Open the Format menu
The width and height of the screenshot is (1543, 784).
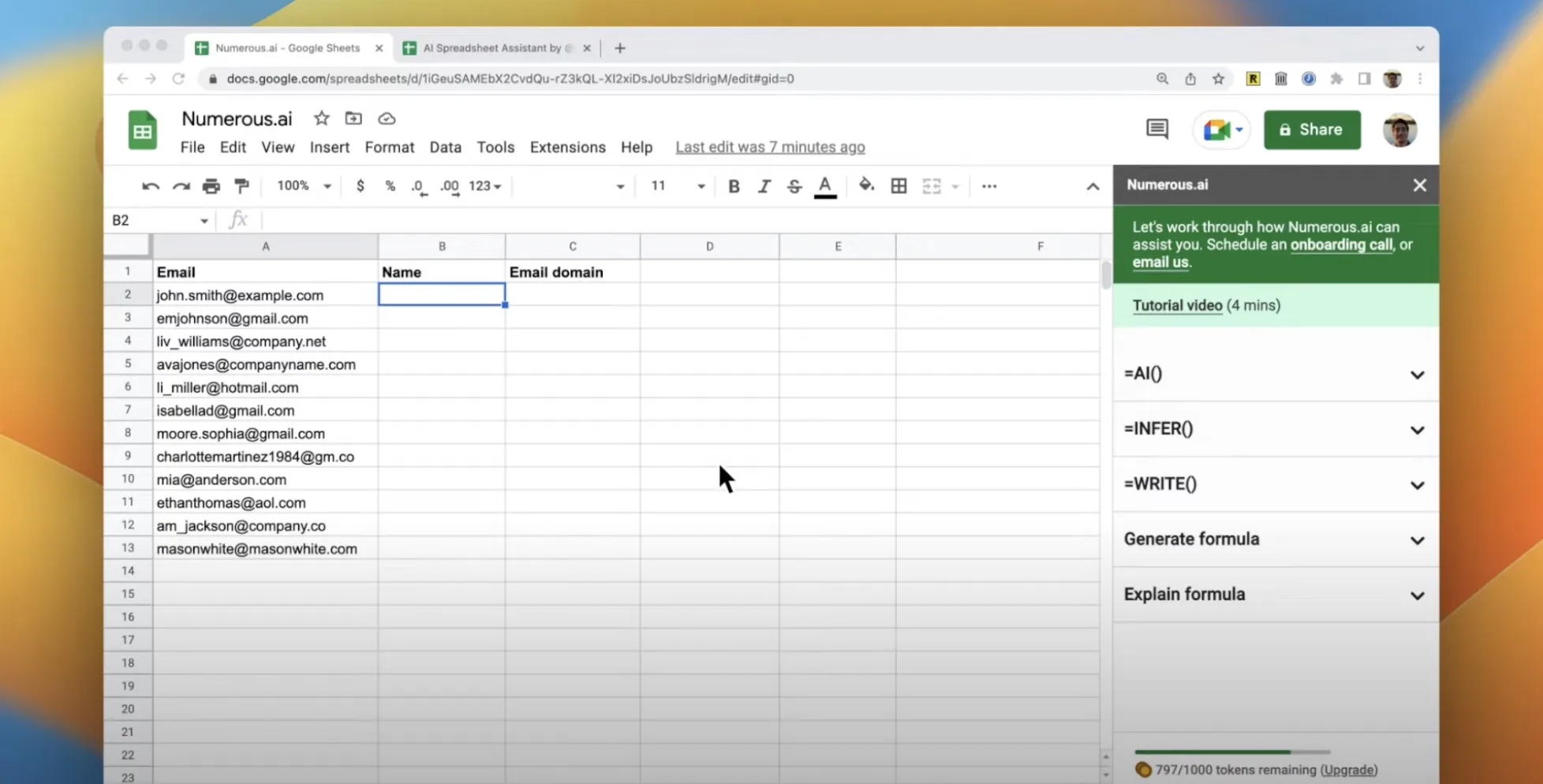pos(390,147)
